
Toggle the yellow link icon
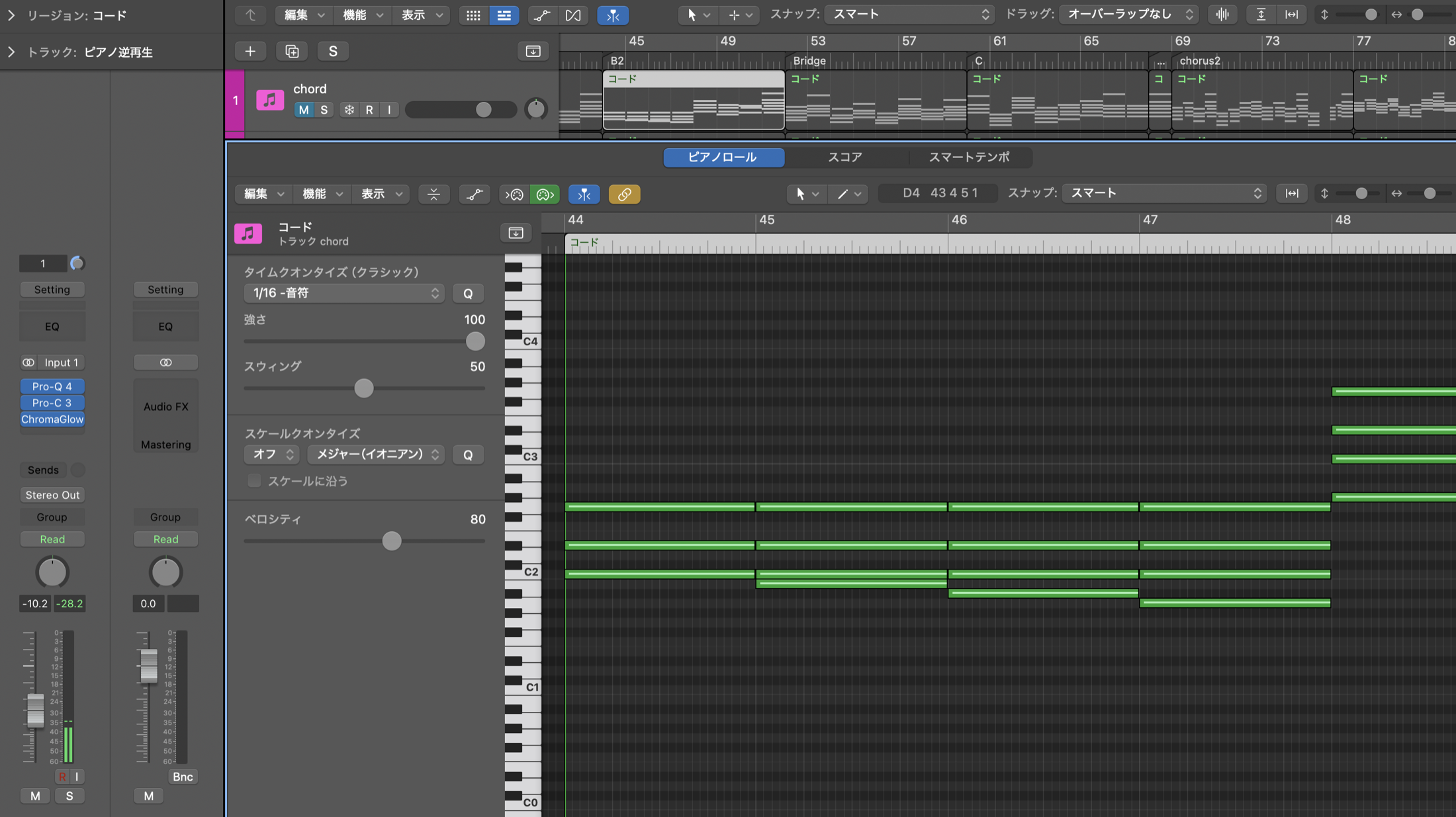click(x=624, y=194)
